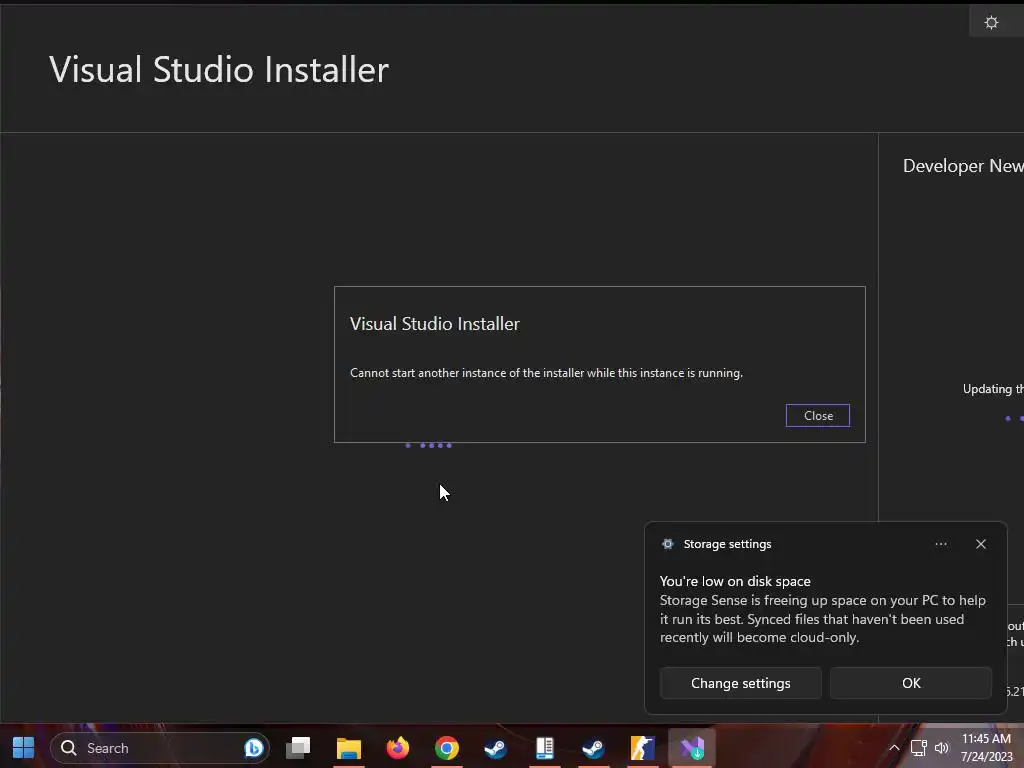Click the Storage settings gear icon
Image resolution: width=1024 pixels, height=768 pixels.
667,544
